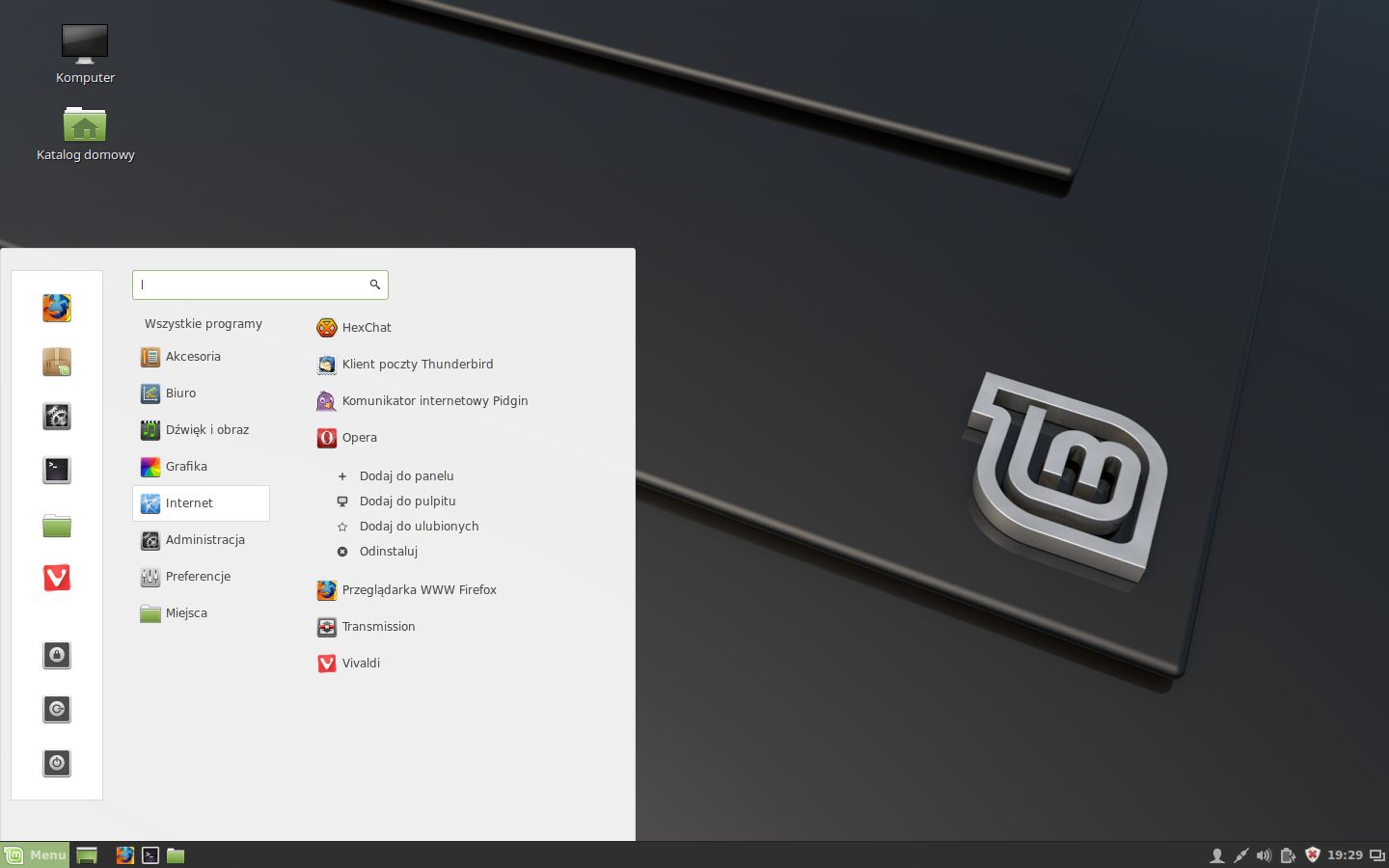Click the lock screen button in the menu
The image size is (1389, 868).
(57, 655)
